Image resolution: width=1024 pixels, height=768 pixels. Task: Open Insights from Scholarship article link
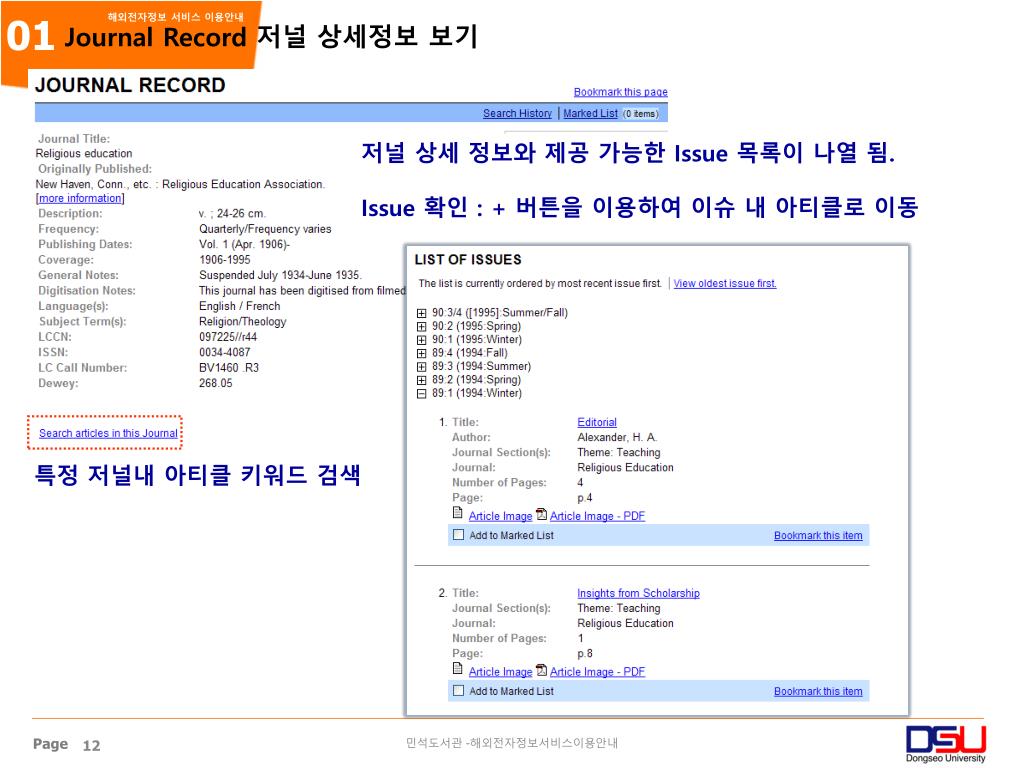pyautogui.click(x=638, y=593)
